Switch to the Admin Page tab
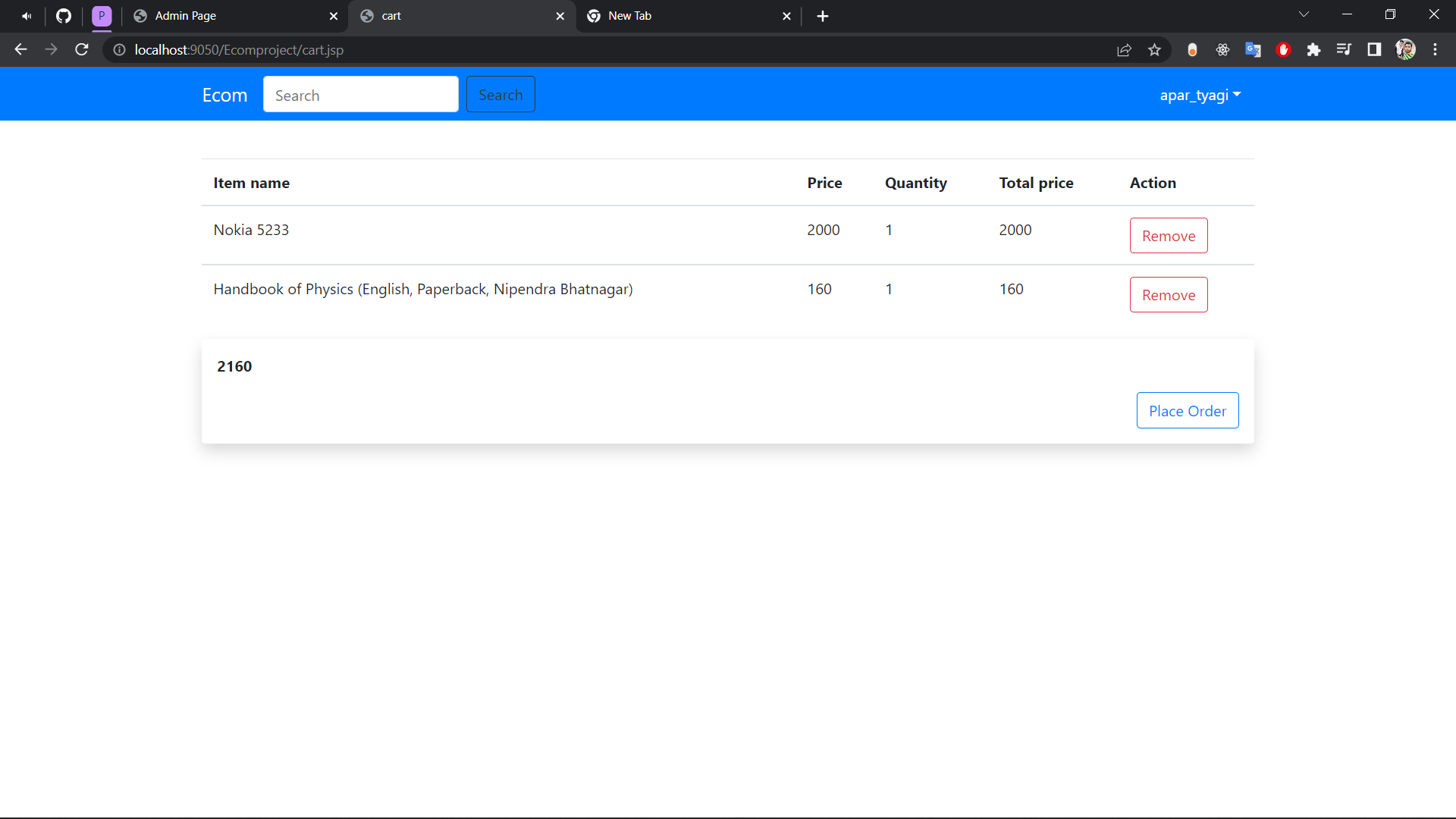The width and height of the screenshot is (1456, 819). (227, 16)
